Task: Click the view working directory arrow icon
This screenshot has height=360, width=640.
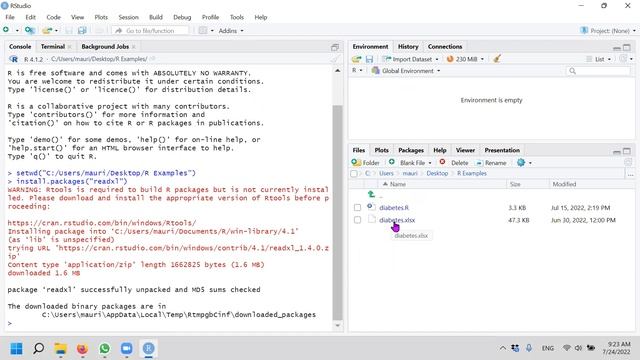Action: pos(152,59)
